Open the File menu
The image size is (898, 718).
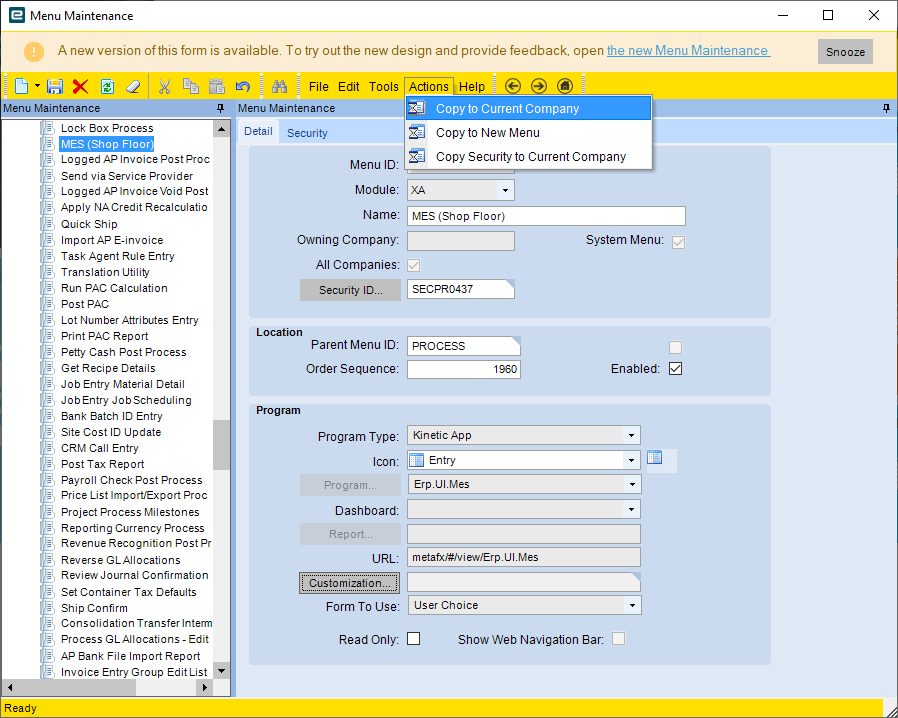tap(318, 86)
